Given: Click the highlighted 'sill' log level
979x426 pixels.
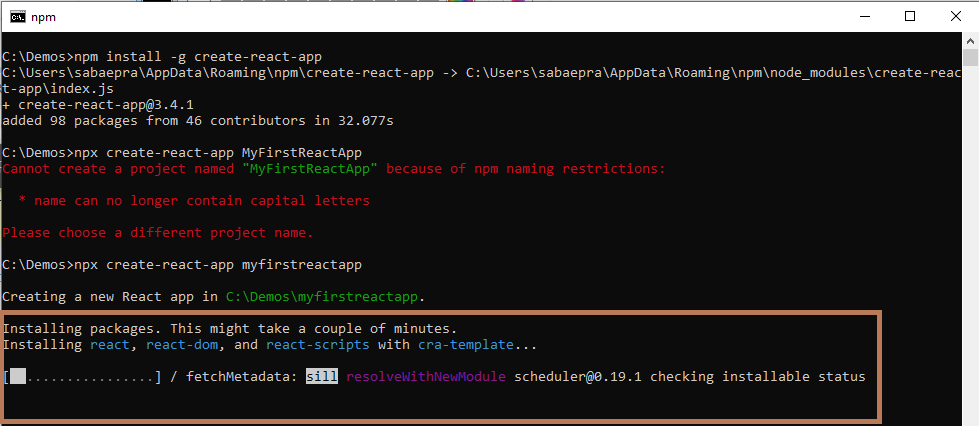Looking at the screenshot, I should tap(322, 377).
